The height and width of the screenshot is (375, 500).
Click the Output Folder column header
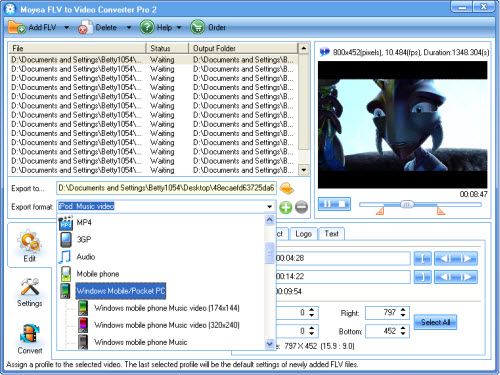pyautogui.click(x=243, y=48)
